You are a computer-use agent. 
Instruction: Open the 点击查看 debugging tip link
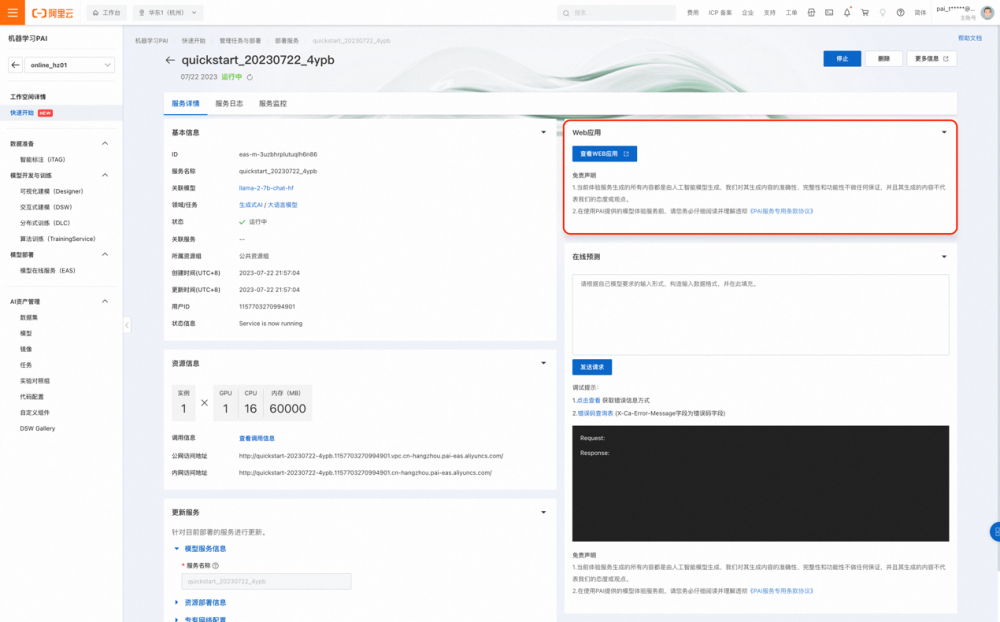click(x=588, y=401)
